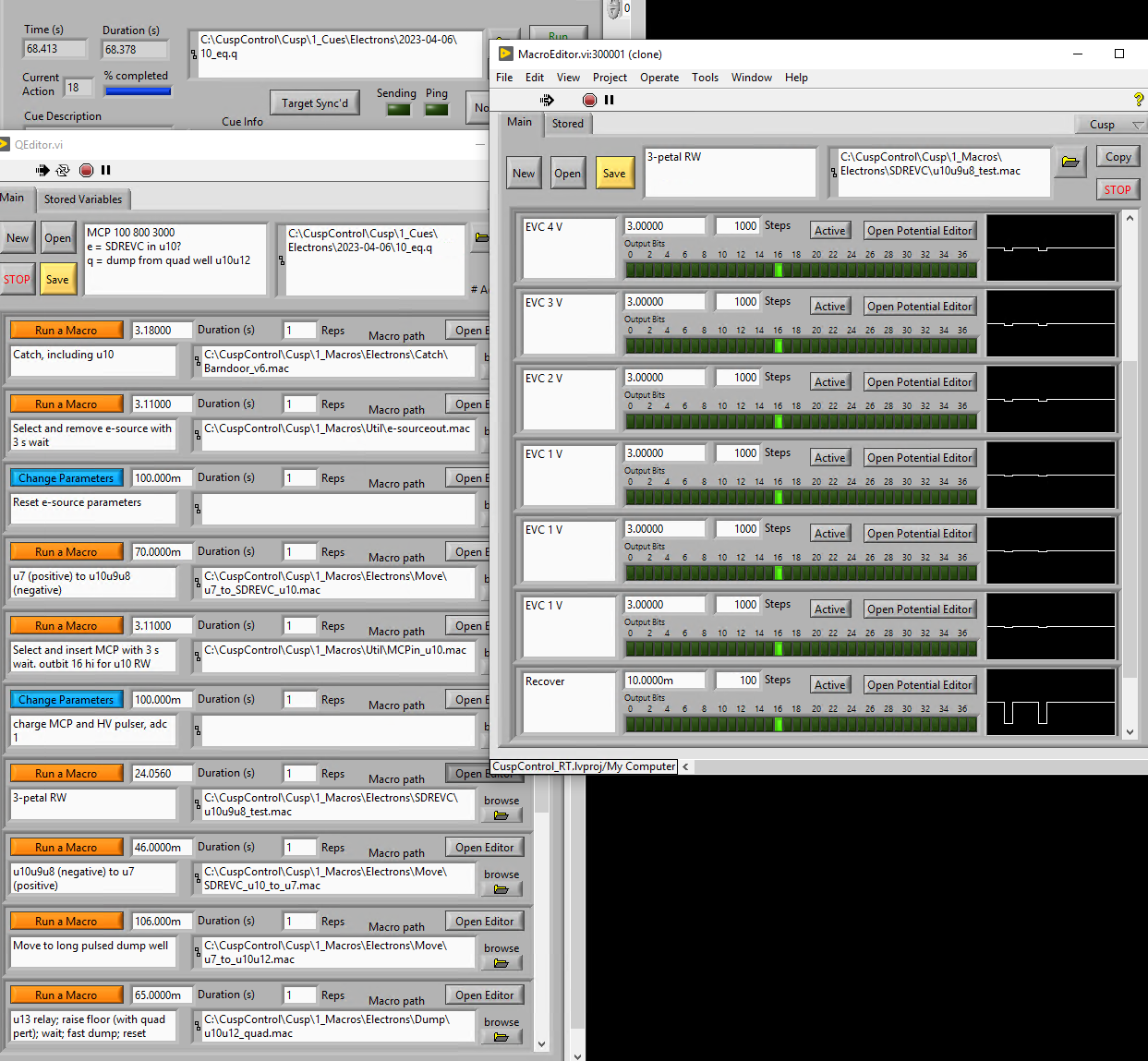Click Open Potential Editor for EVC 3 V
This screenshot has height=1061, width=1148.
click(x=919, y=307)
